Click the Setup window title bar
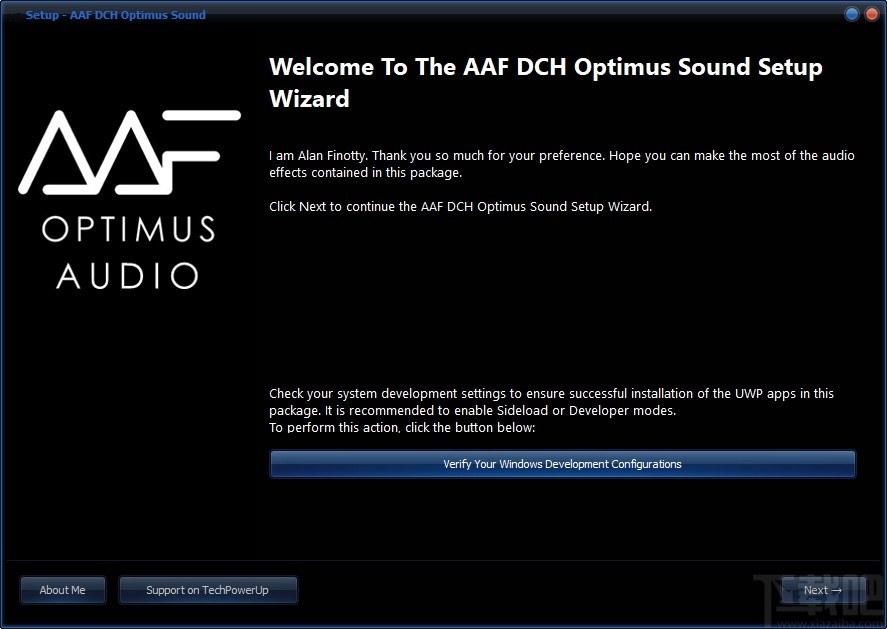 [x=440, y=14]
